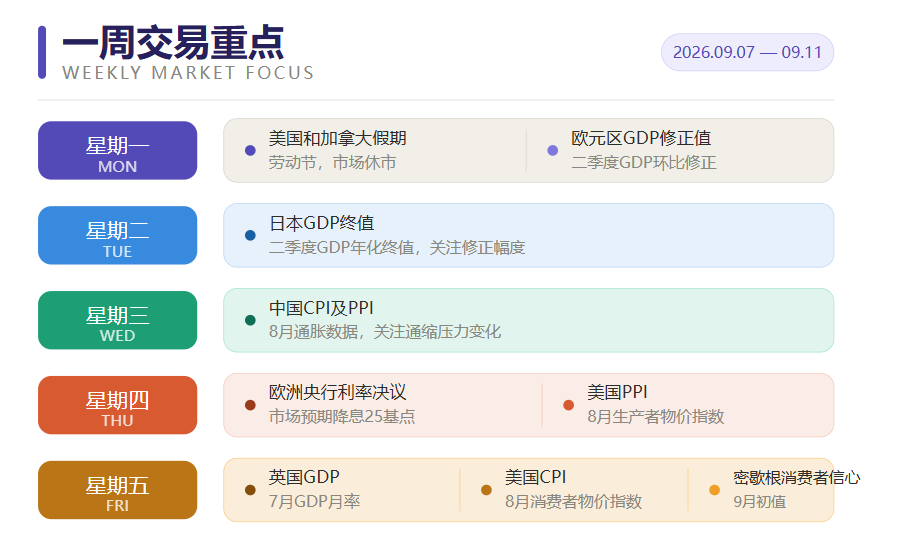897x548 pixels.
Task: Select the 星期三 WED day label
Action: click(117, 320)
